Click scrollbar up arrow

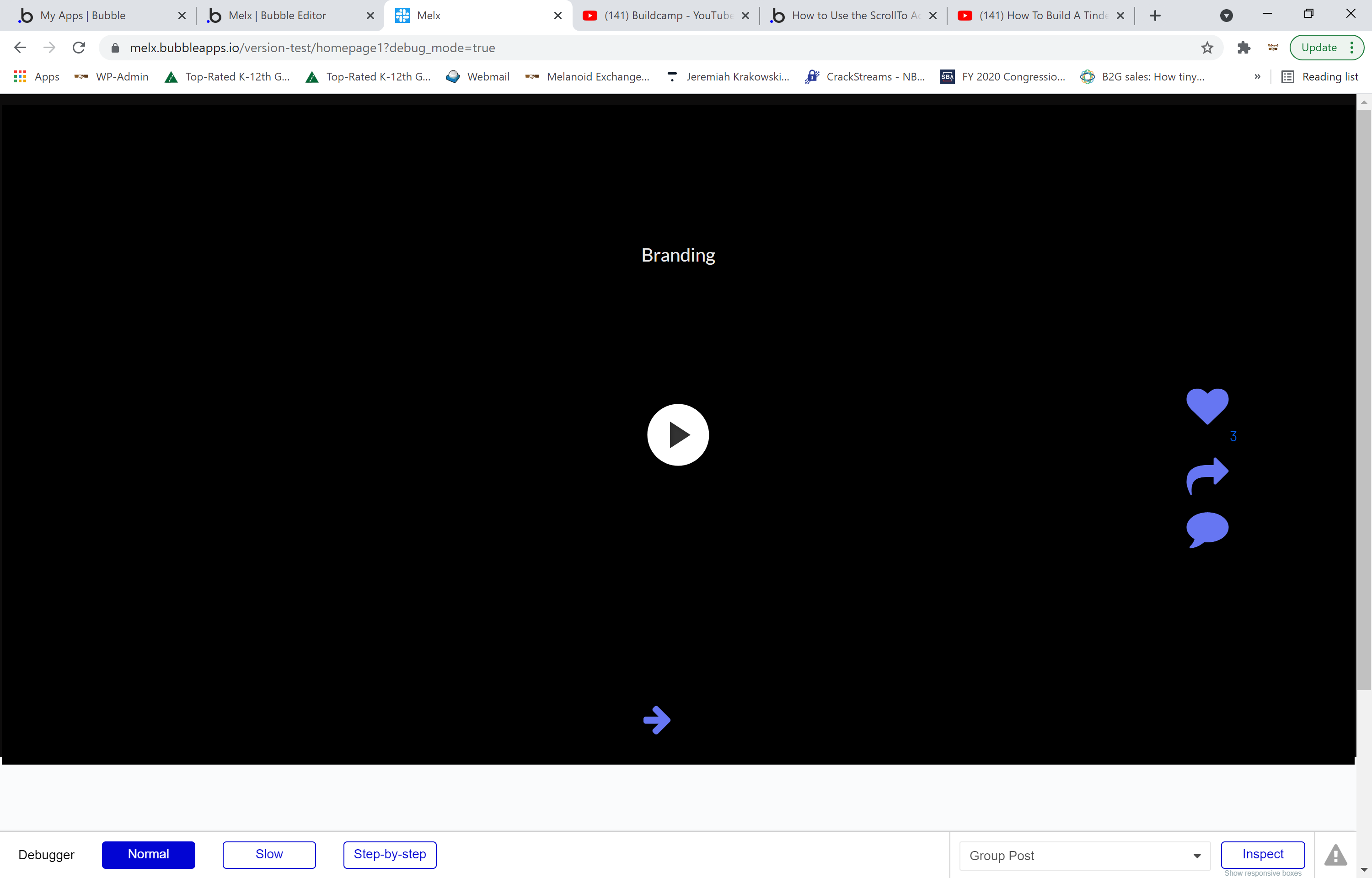pyautogui.click(x=1363, y=102)
